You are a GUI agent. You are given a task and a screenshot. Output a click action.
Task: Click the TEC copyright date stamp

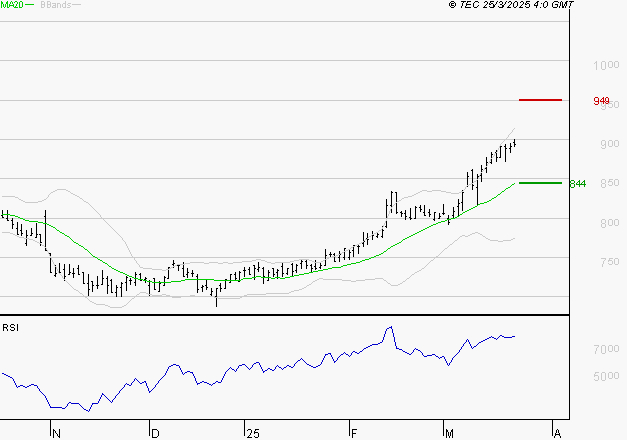coord(511,5)
